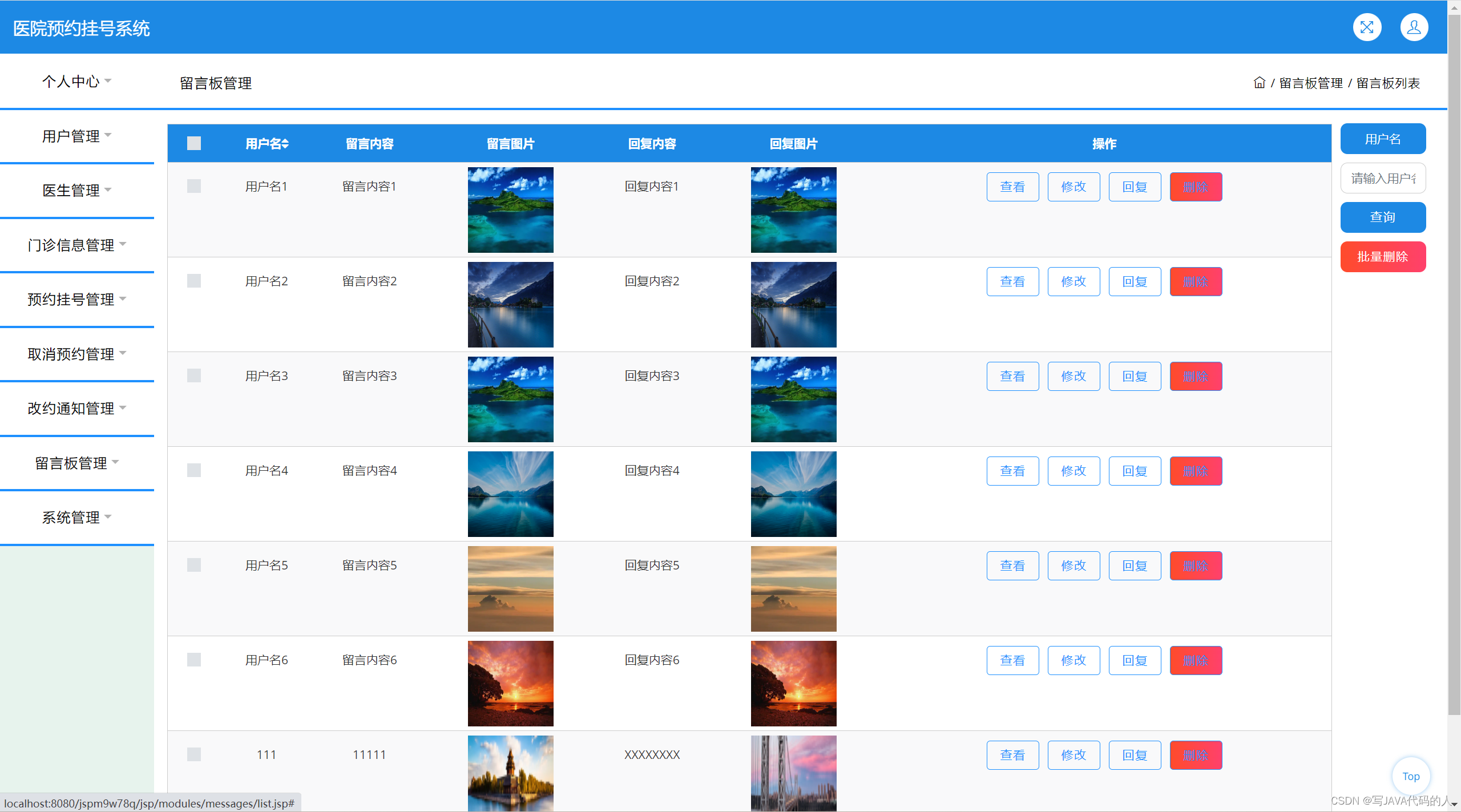Expand the 门诊信息管理 sidebar menu
This screenshot has width=1461, height=812.
point(77,245)
